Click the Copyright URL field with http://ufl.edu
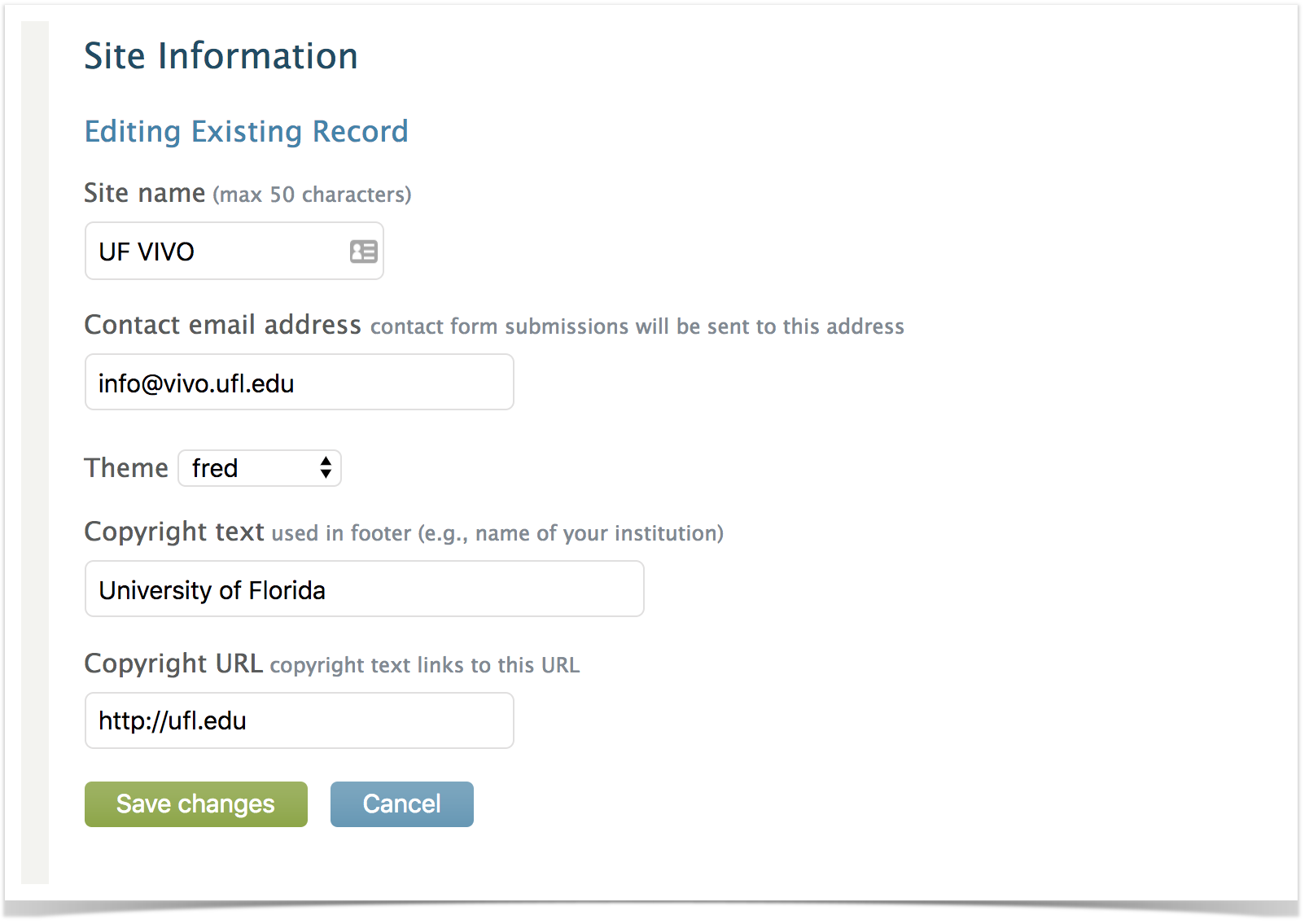1309x924 pixels. pos(299,721)
